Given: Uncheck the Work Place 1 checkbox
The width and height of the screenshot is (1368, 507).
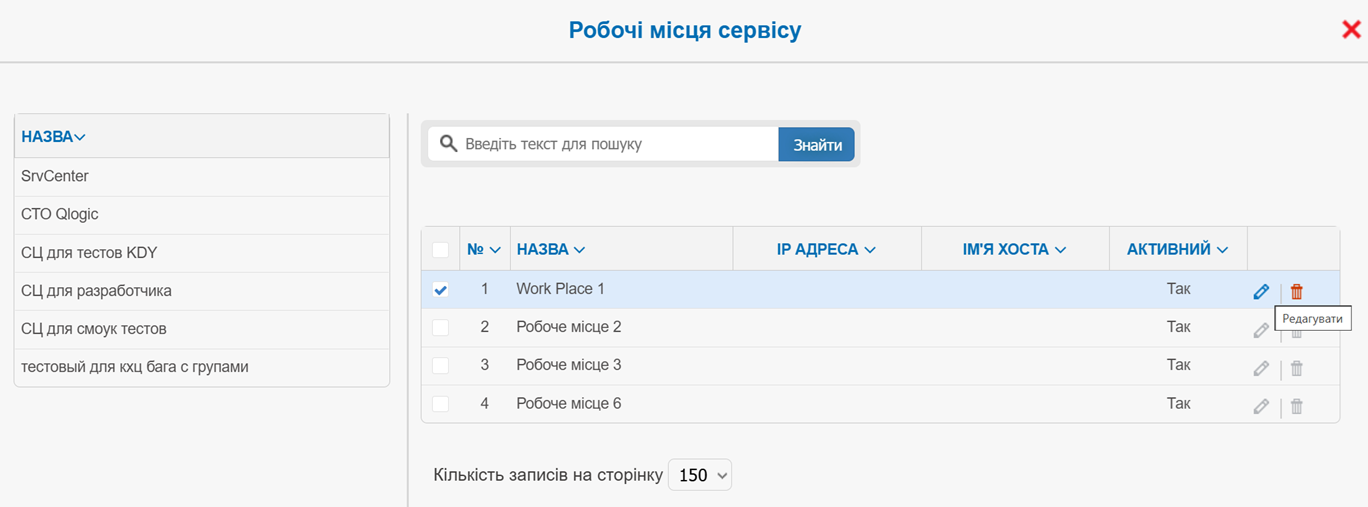Looking at the screenshot, I should pos(441,290).
